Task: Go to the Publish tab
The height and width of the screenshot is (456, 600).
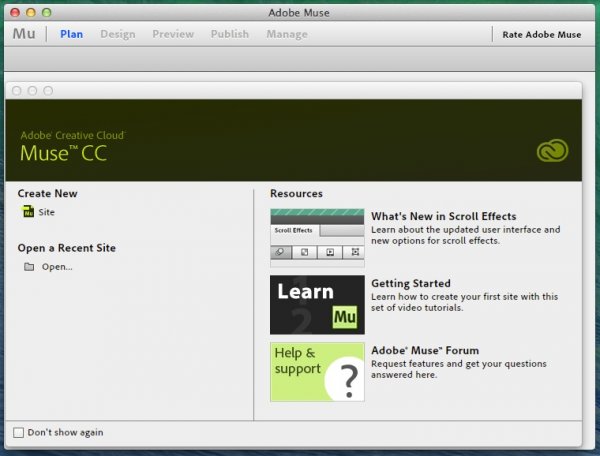Action: click(x=230, y=34)
